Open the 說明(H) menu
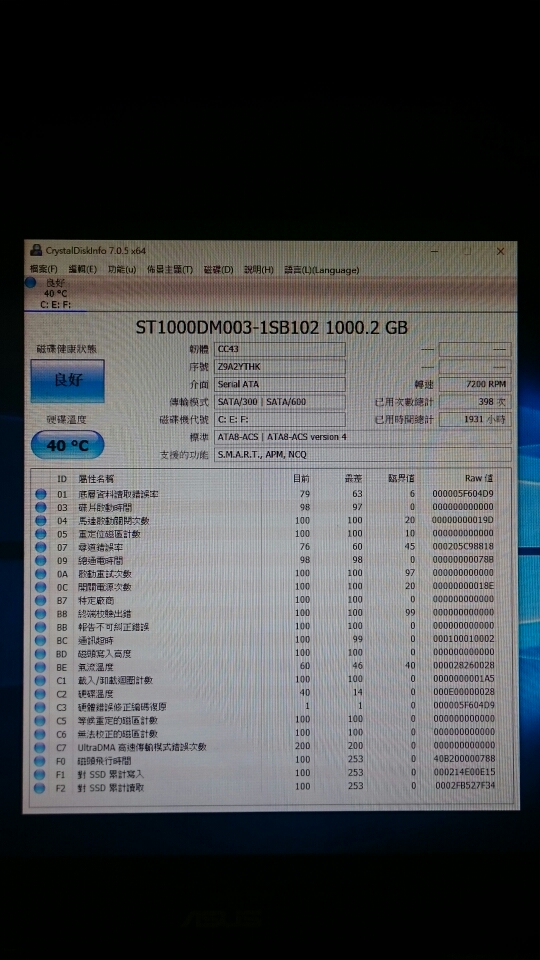 [259, 269]
